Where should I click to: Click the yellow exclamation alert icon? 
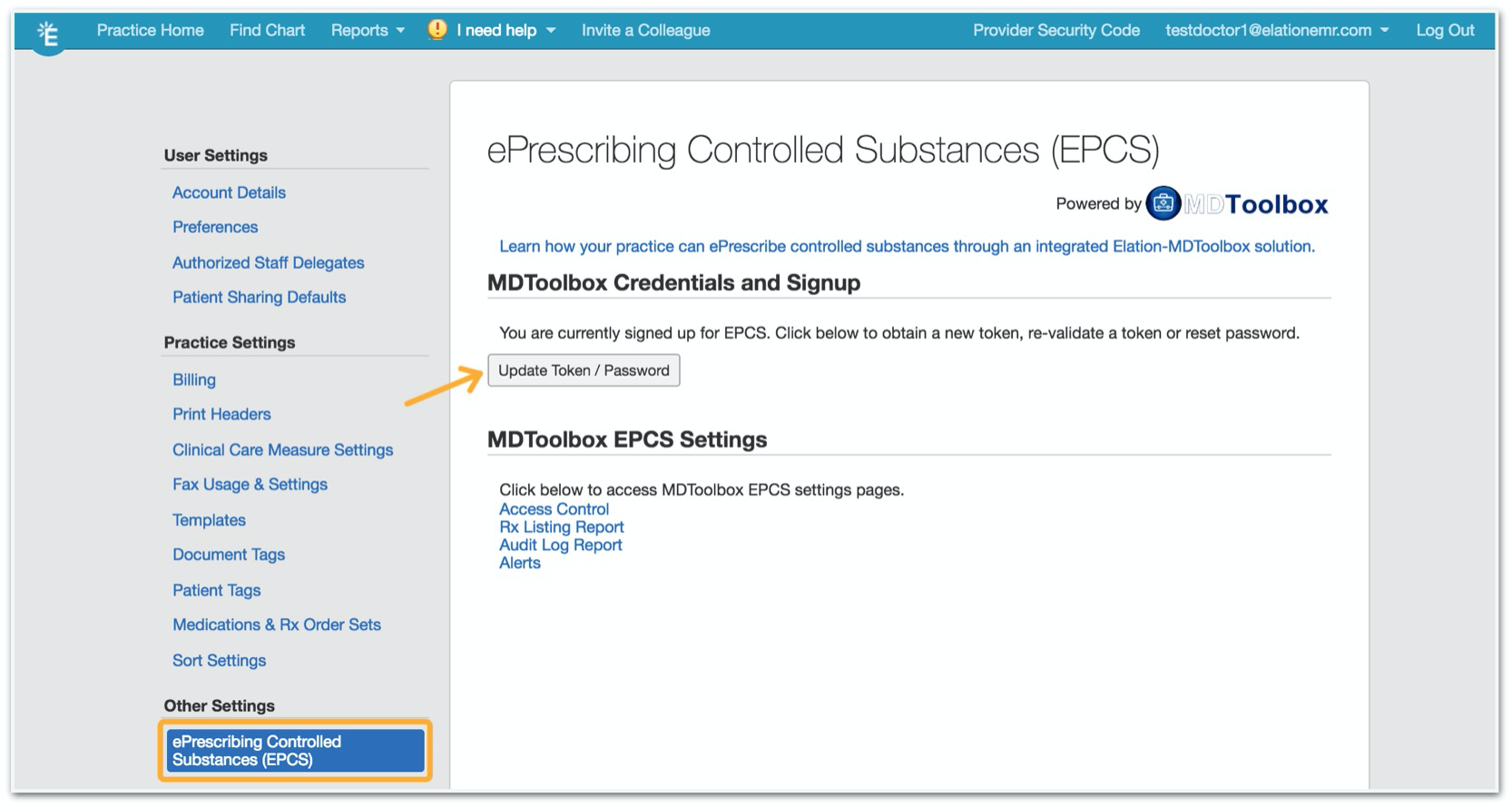click(x=437, y=30)
